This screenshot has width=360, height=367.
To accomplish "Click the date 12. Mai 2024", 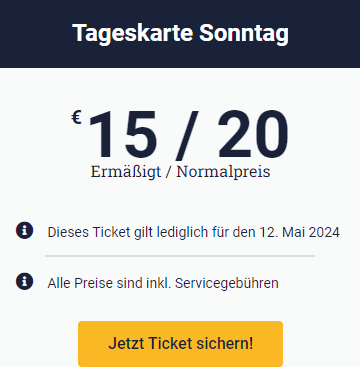I will click(299, 232).
